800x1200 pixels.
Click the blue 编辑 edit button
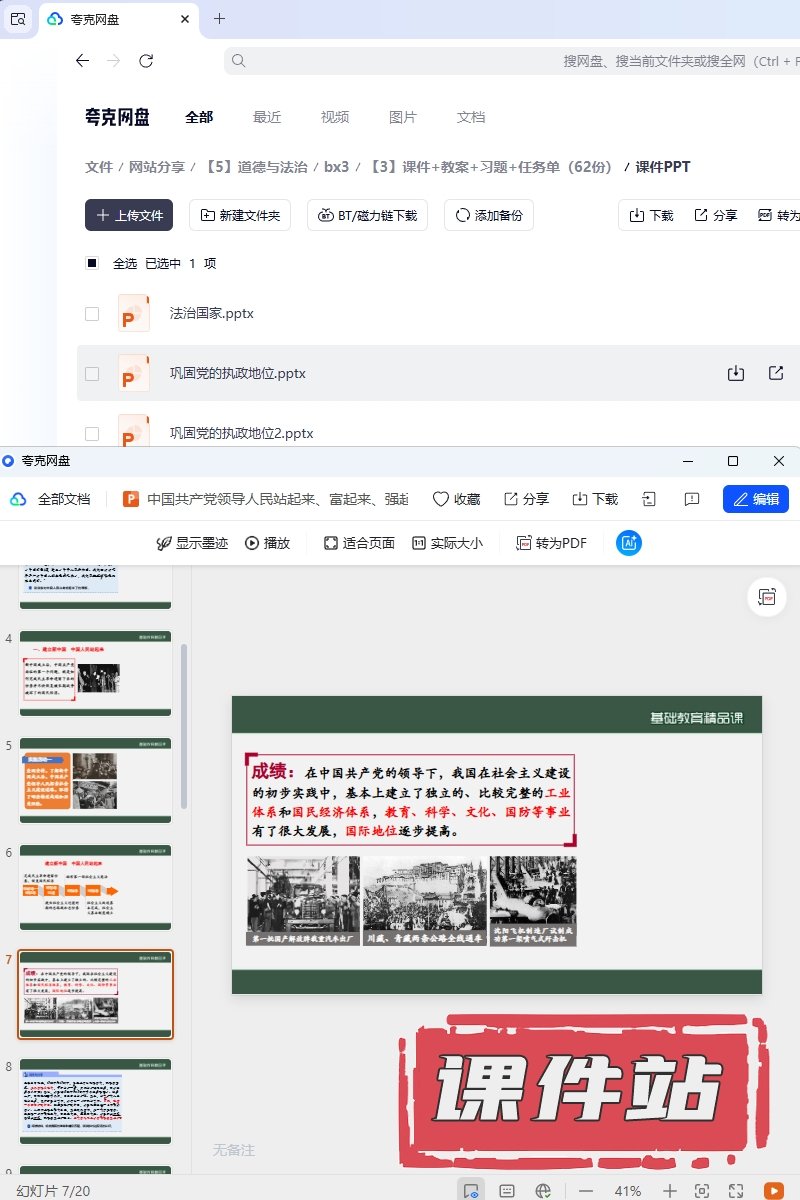(755, 499)
